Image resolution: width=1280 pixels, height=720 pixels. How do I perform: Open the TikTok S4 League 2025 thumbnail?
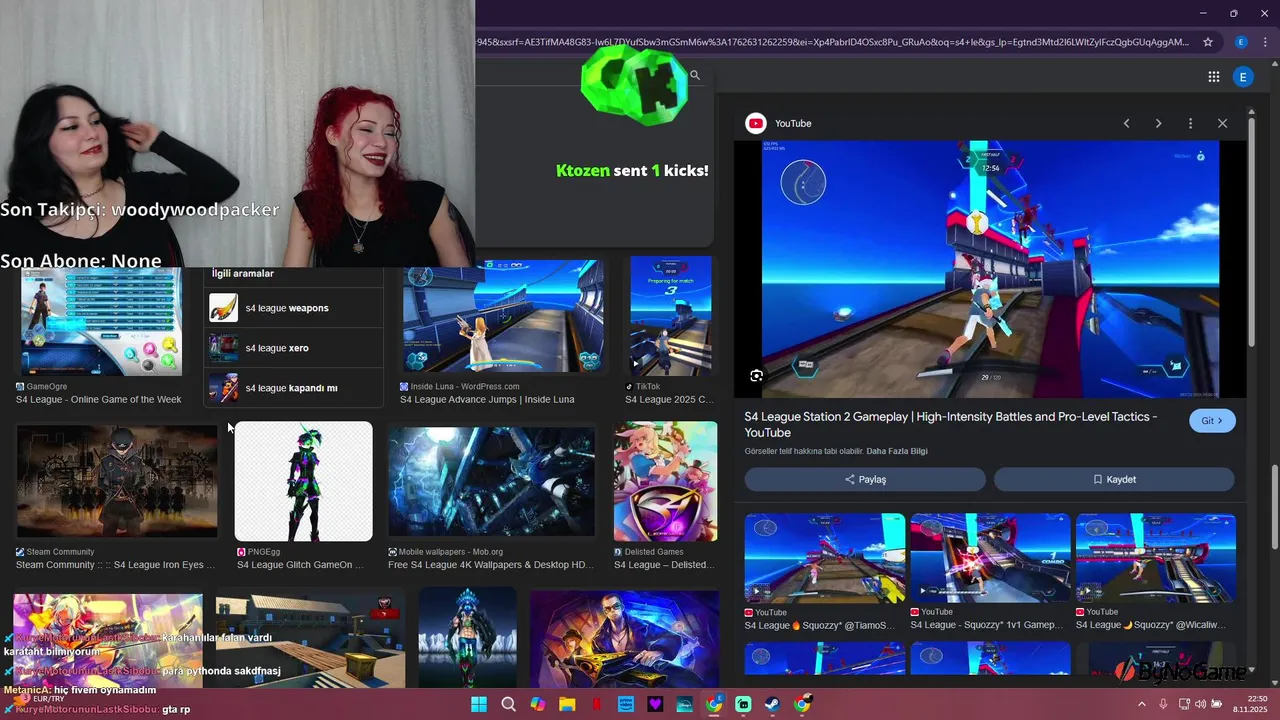[670, 316]
